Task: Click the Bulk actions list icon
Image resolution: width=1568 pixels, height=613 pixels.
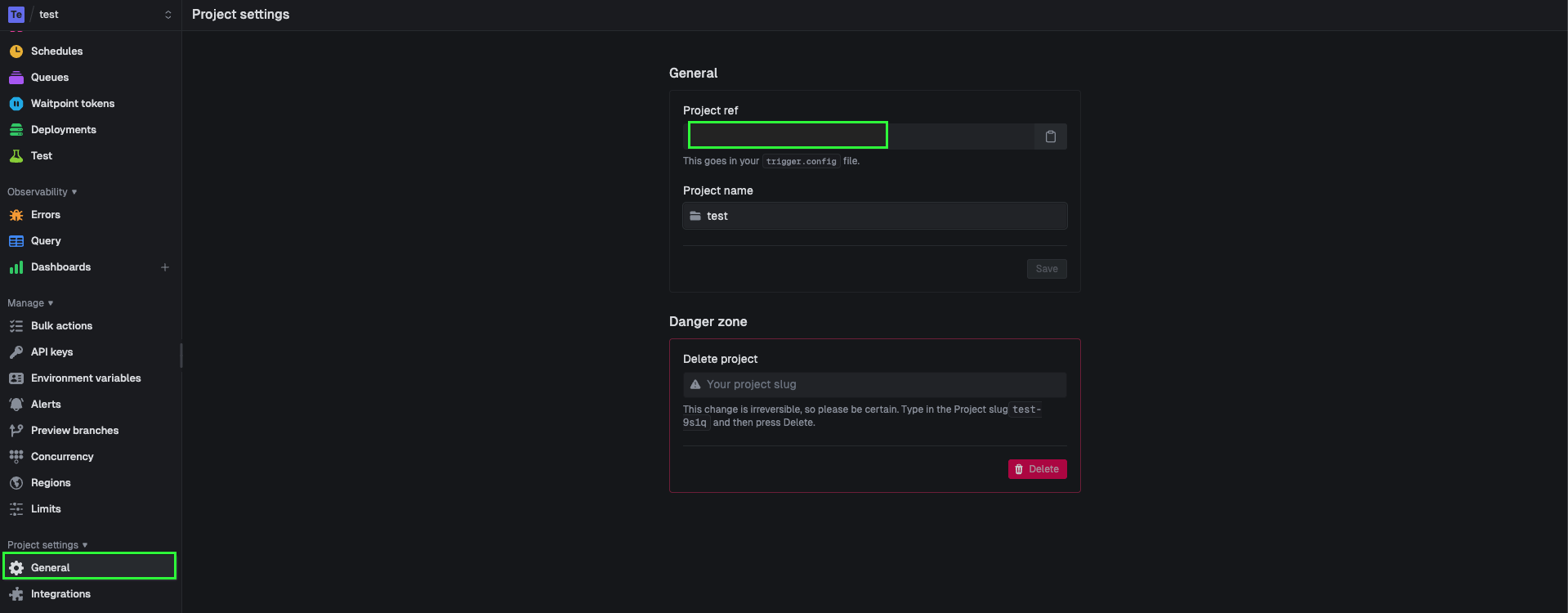Action: pos(16,326)
